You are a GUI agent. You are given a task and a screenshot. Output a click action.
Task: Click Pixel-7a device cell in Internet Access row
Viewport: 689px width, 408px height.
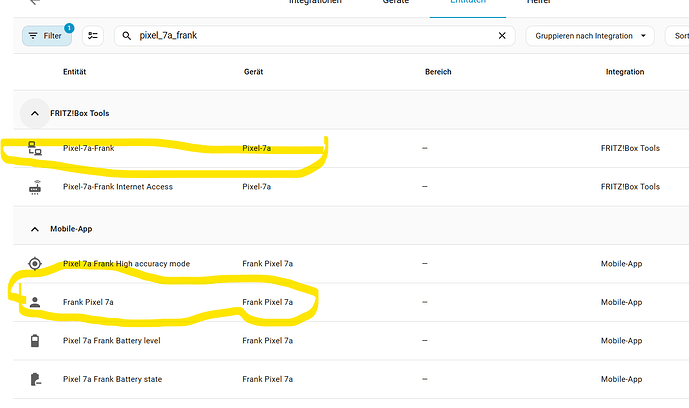(x=257, y=187)
